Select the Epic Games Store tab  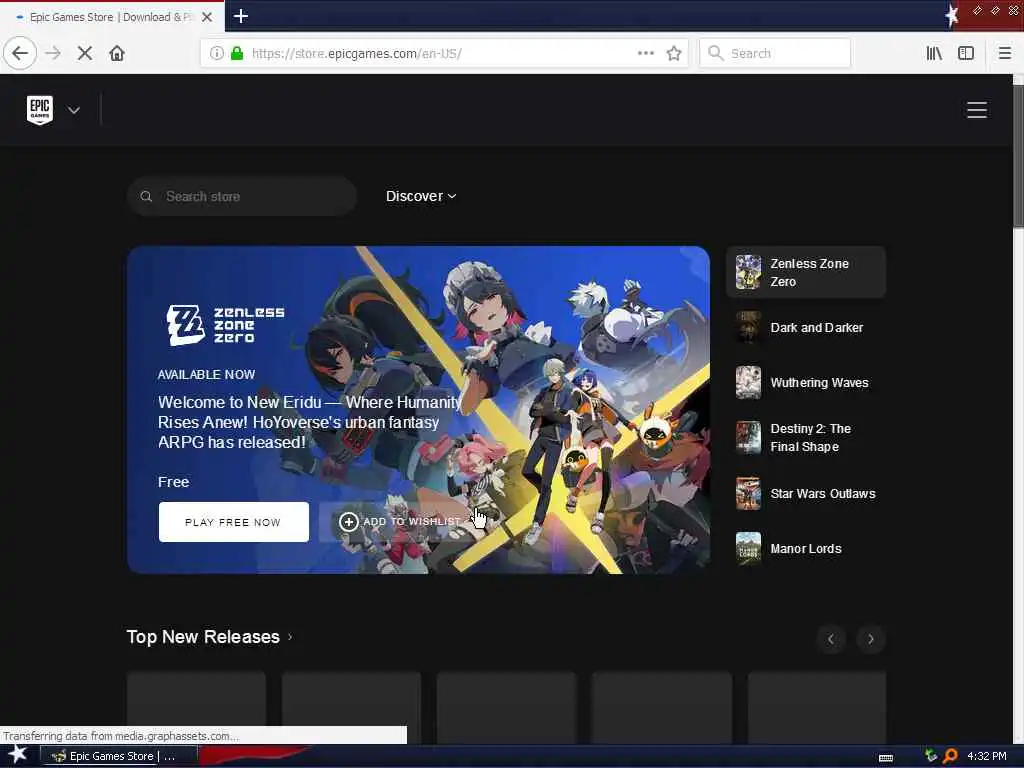pos(112,17)
